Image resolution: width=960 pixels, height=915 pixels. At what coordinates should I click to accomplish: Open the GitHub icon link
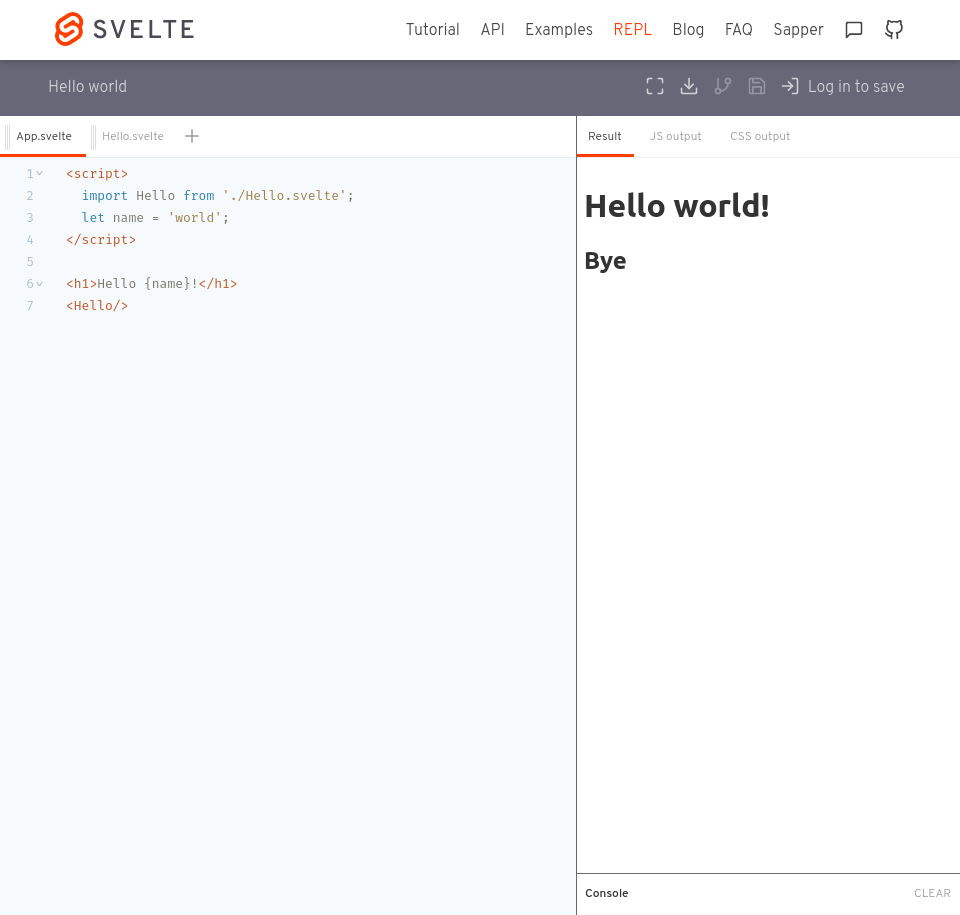pos(894,29)
